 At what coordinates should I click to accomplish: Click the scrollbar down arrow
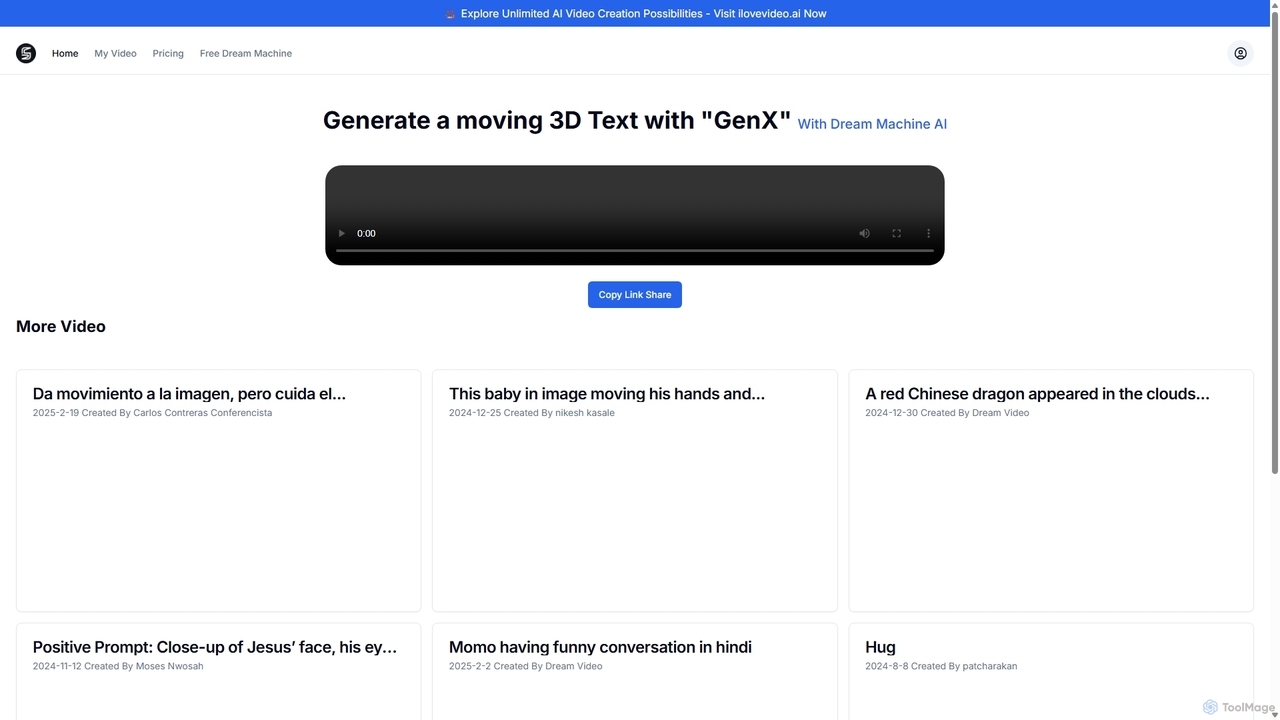click(x=1275, y=713)
